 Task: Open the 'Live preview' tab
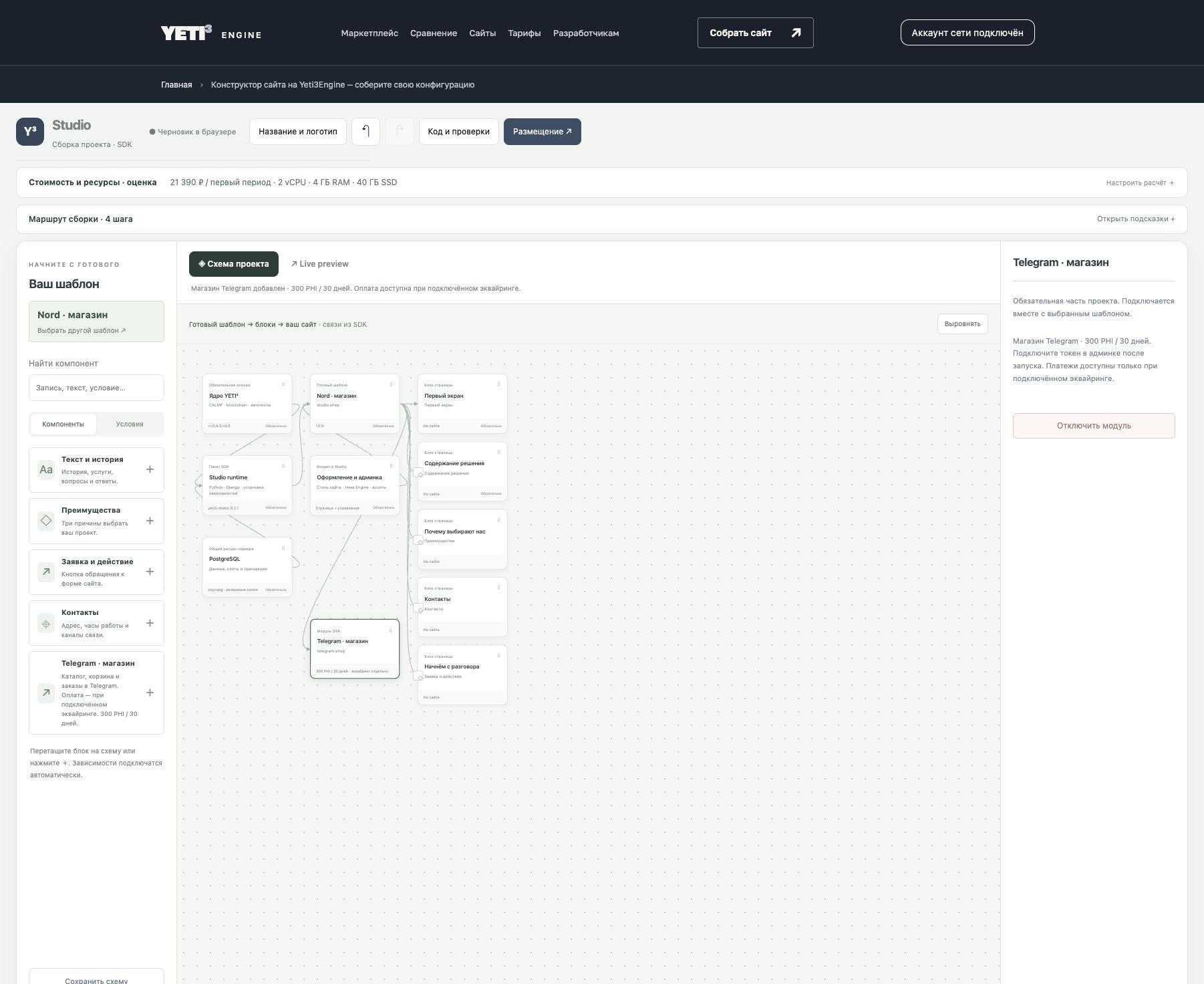320,264
